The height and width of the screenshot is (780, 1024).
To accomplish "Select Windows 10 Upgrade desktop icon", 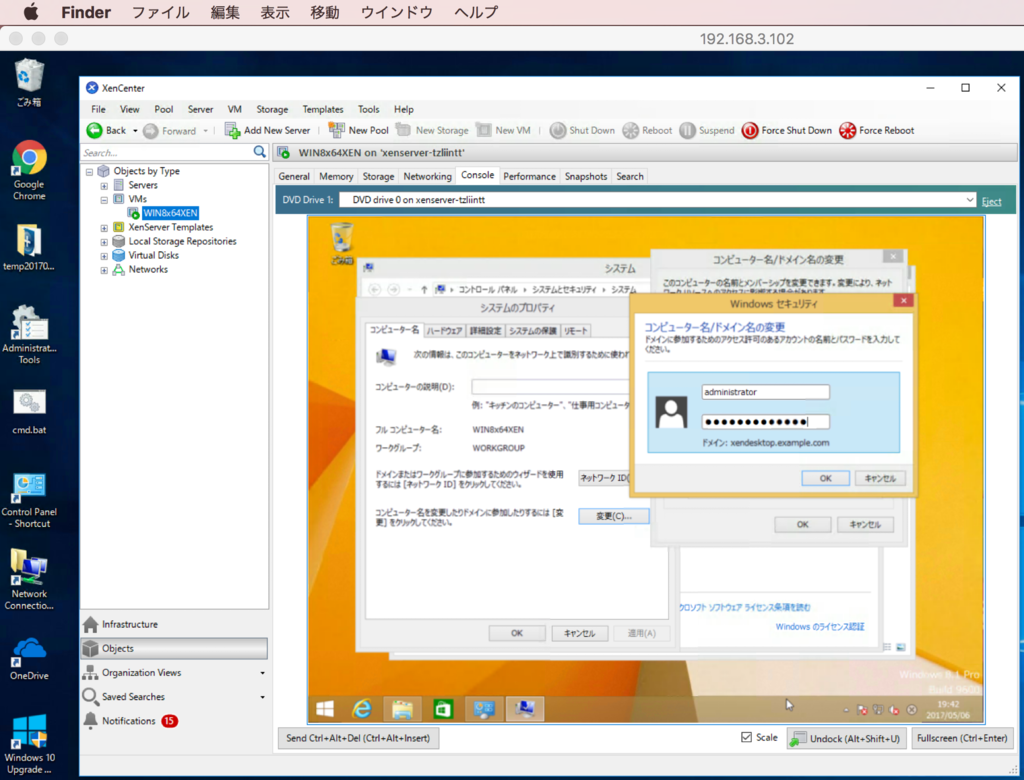I will click(x=29, y=743).
